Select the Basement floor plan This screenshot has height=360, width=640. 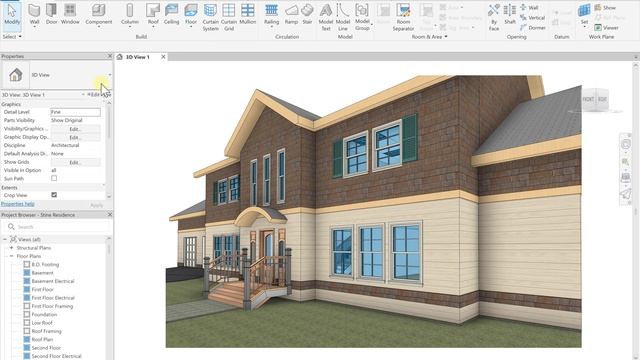pos(42,273)
